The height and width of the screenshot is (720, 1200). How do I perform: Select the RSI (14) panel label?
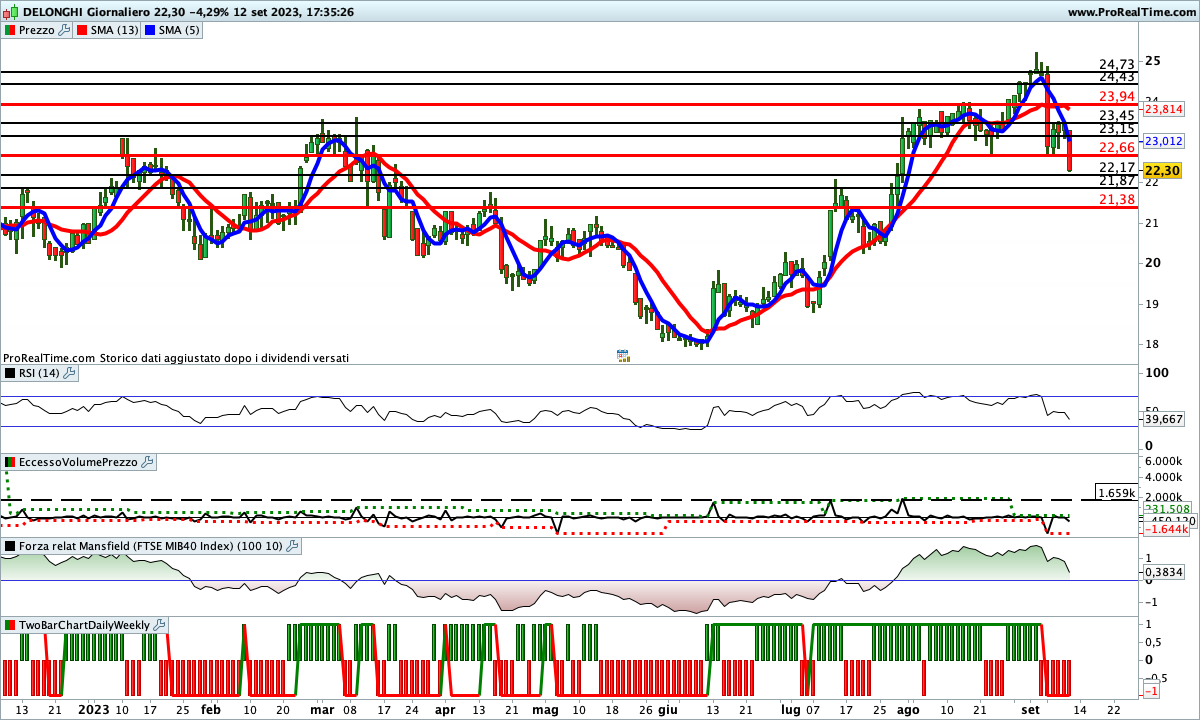(39, 373)
